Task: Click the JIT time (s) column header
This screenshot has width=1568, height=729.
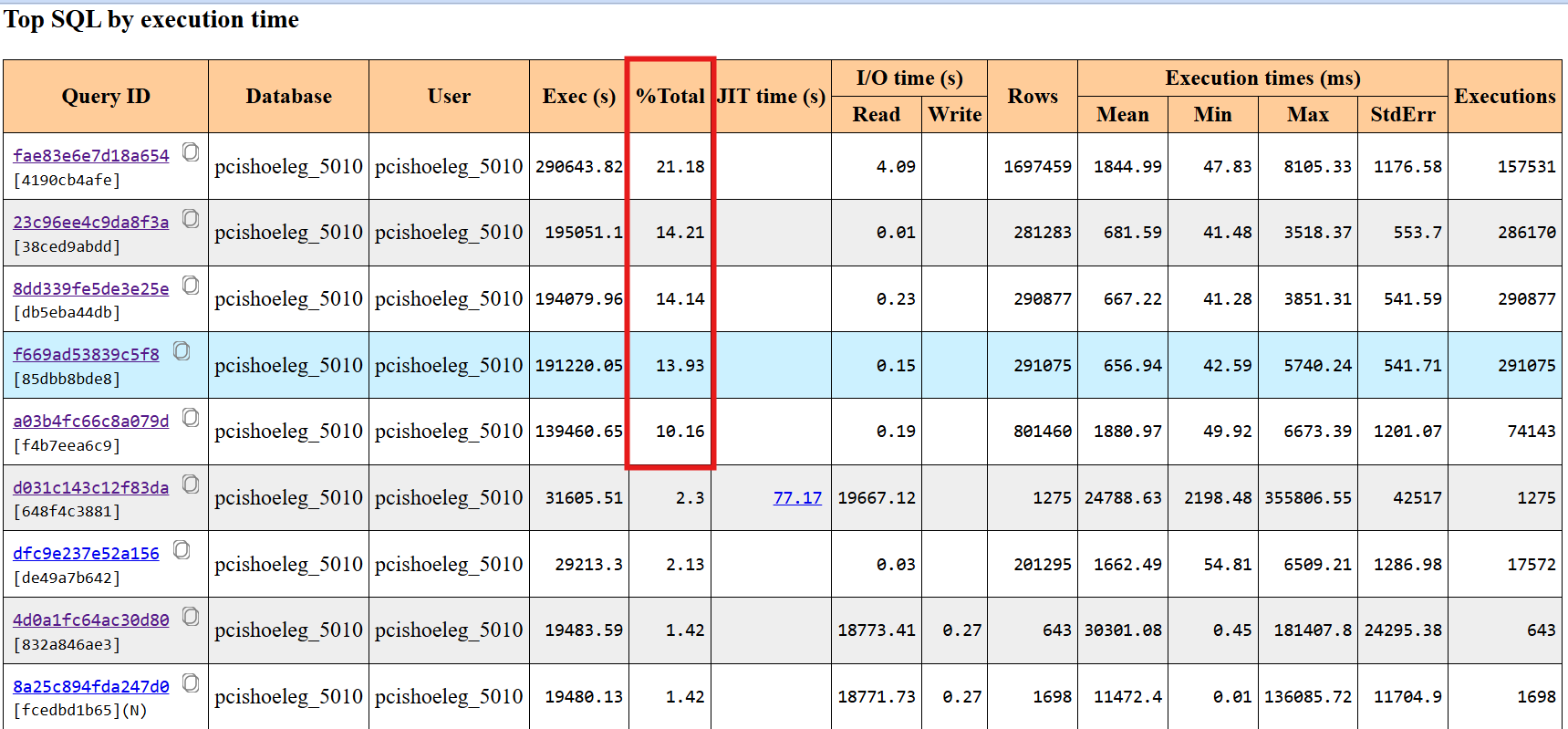Action: [772, 97]
